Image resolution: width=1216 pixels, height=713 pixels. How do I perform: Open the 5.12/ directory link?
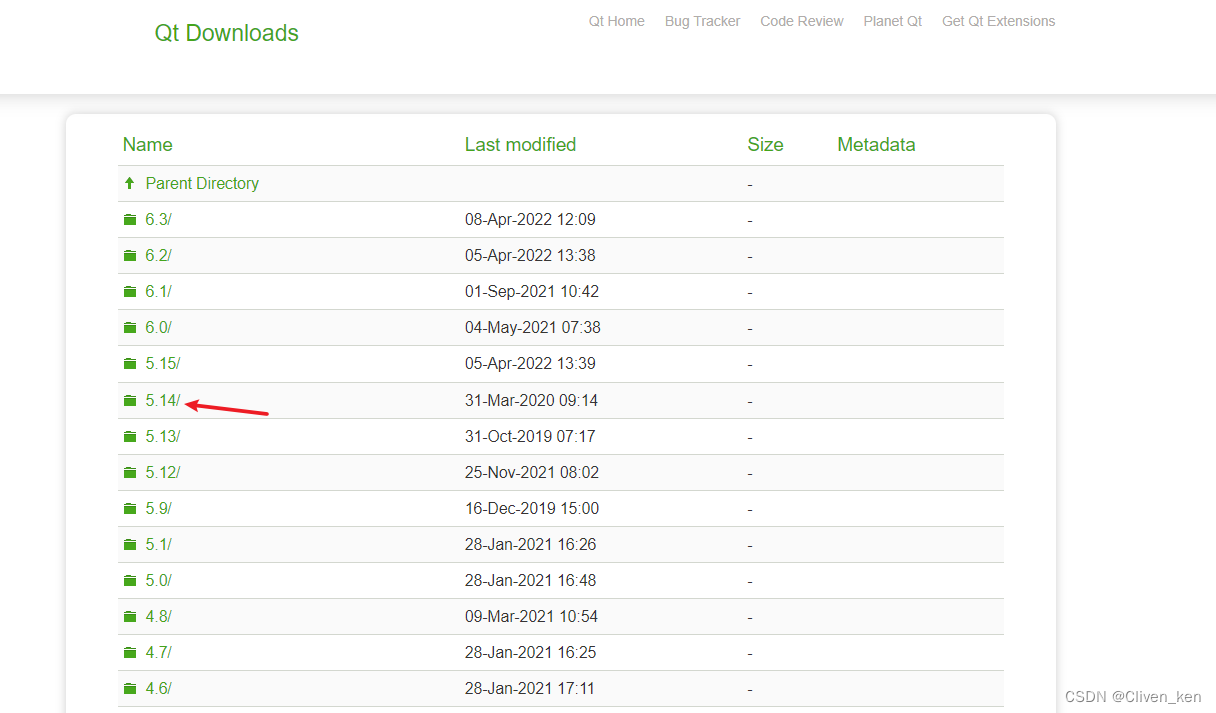[x=163, y=472]
